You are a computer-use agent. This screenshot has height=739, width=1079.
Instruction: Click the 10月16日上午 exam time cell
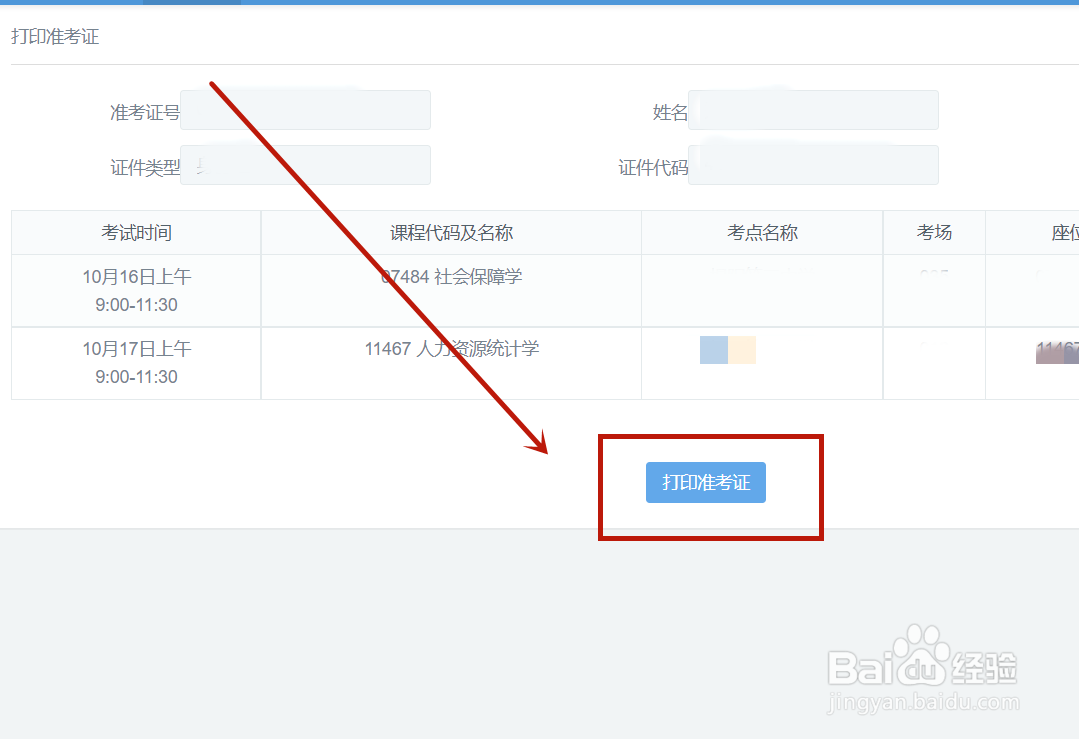pyautogui.click(x=136, y=291)
